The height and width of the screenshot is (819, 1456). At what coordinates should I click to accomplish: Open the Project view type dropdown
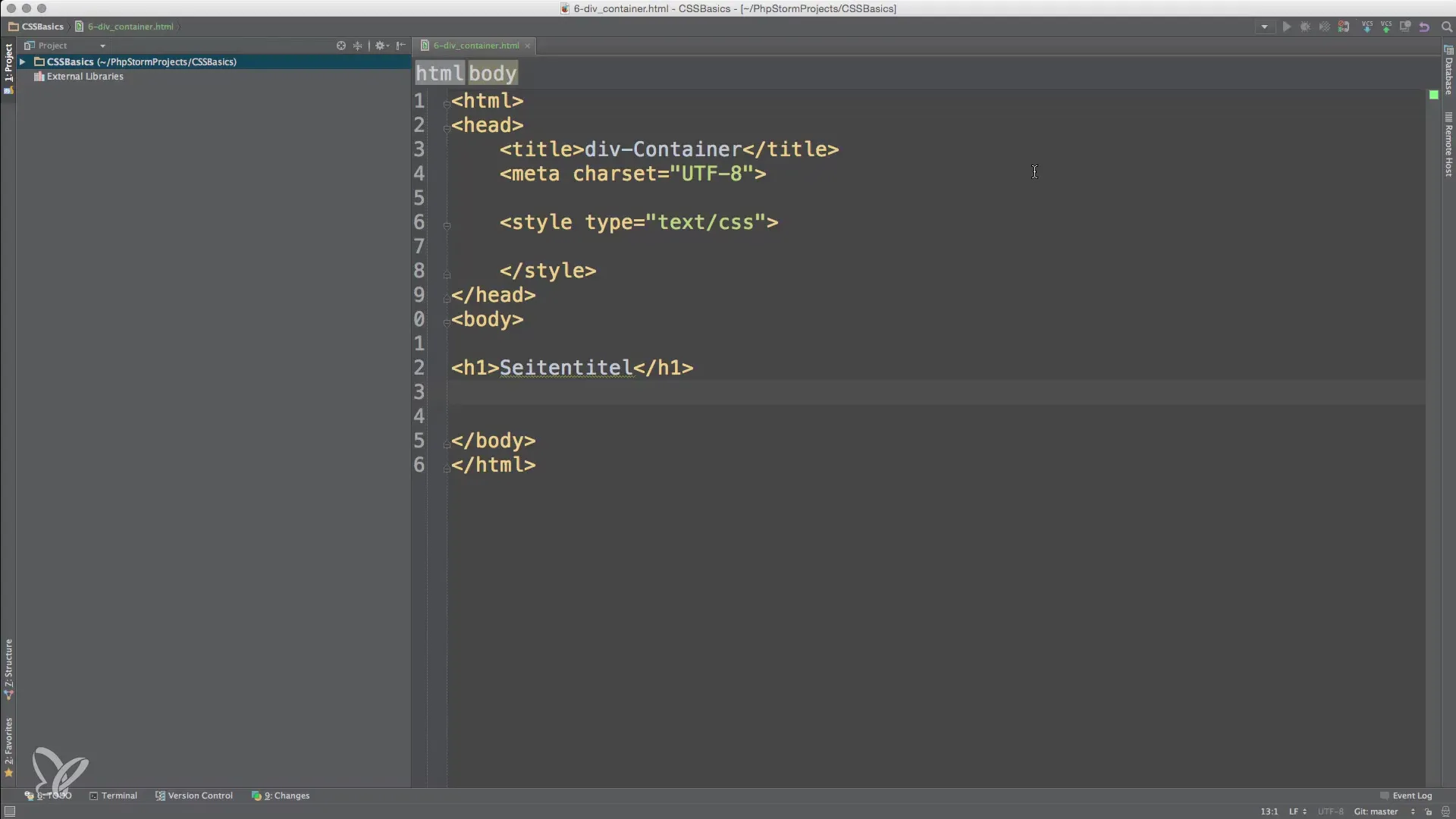tap(102, 45)
